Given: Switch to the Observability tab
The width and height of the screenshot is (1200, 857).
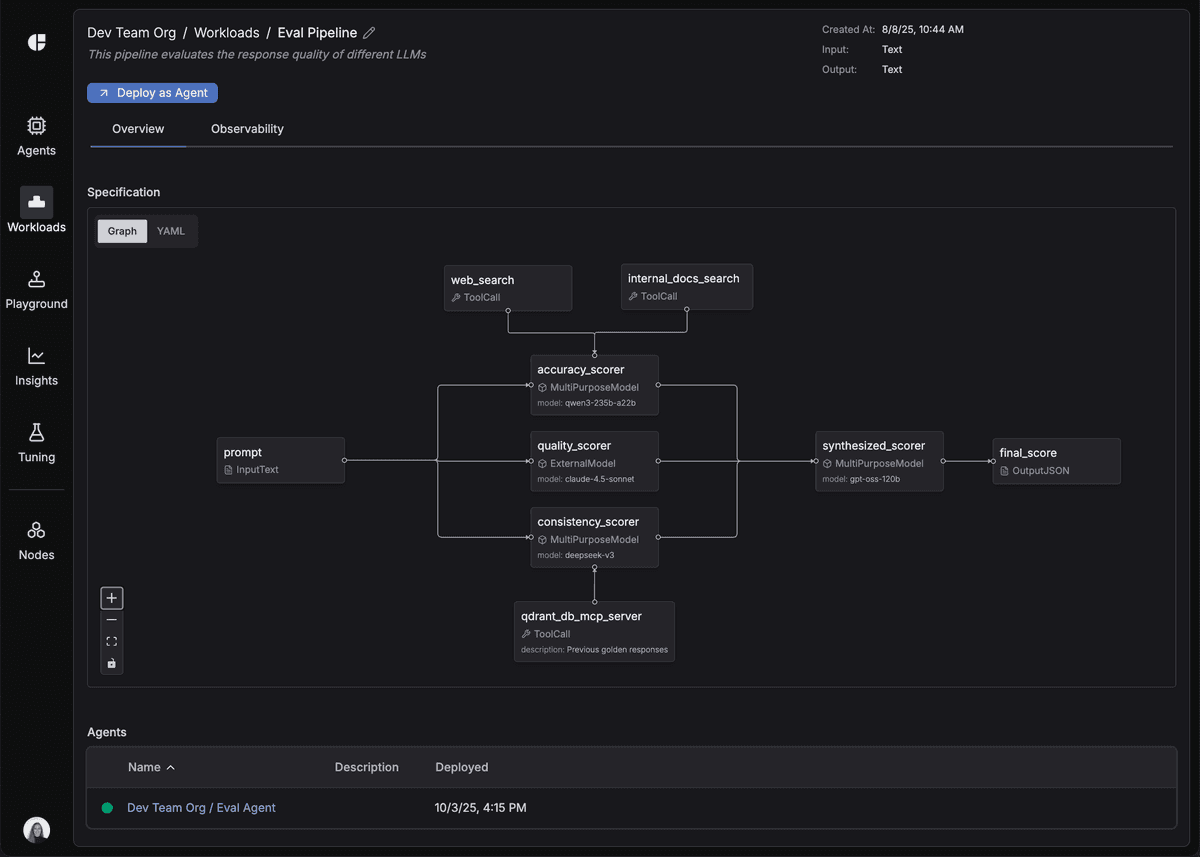Looking at the screenshot, I should click(x=246, y=128).
